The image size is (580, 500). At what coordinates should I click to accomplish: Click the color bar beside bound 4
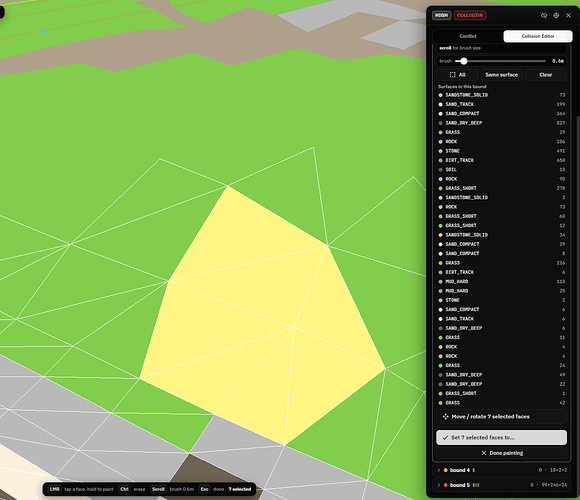pyautogui.click(x=474, y=470)
